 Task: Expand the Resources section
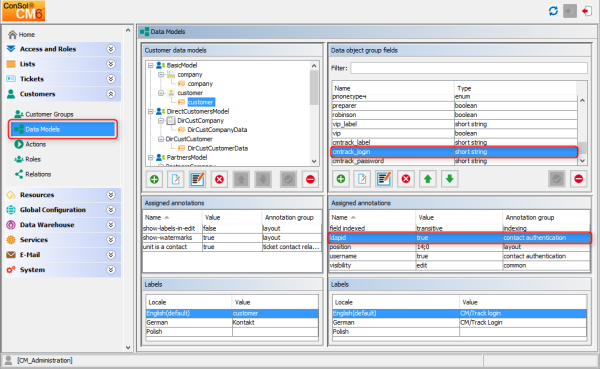(x=111, y=195)
